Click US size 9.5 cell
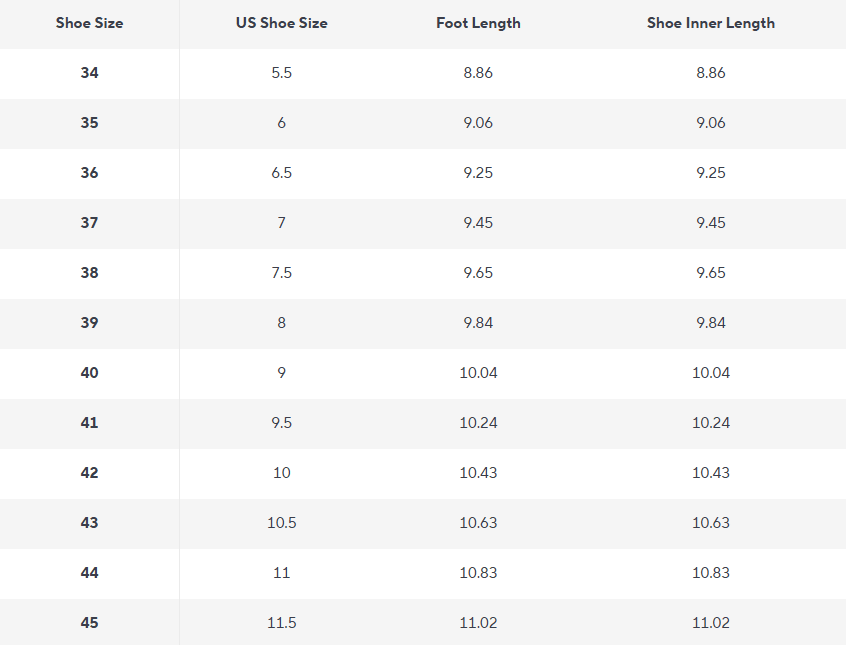This screenshot has width=846, height=645. 282,423
